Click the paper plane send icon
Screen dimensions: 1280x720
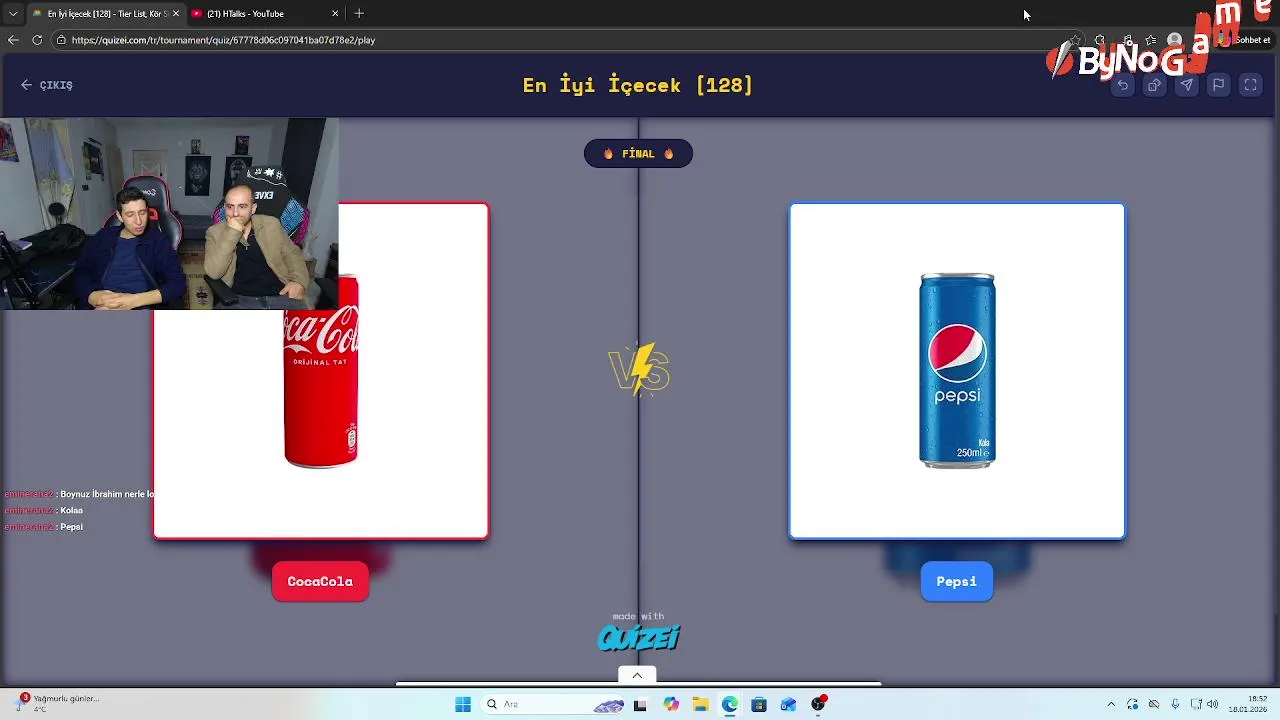point(1186,85)
